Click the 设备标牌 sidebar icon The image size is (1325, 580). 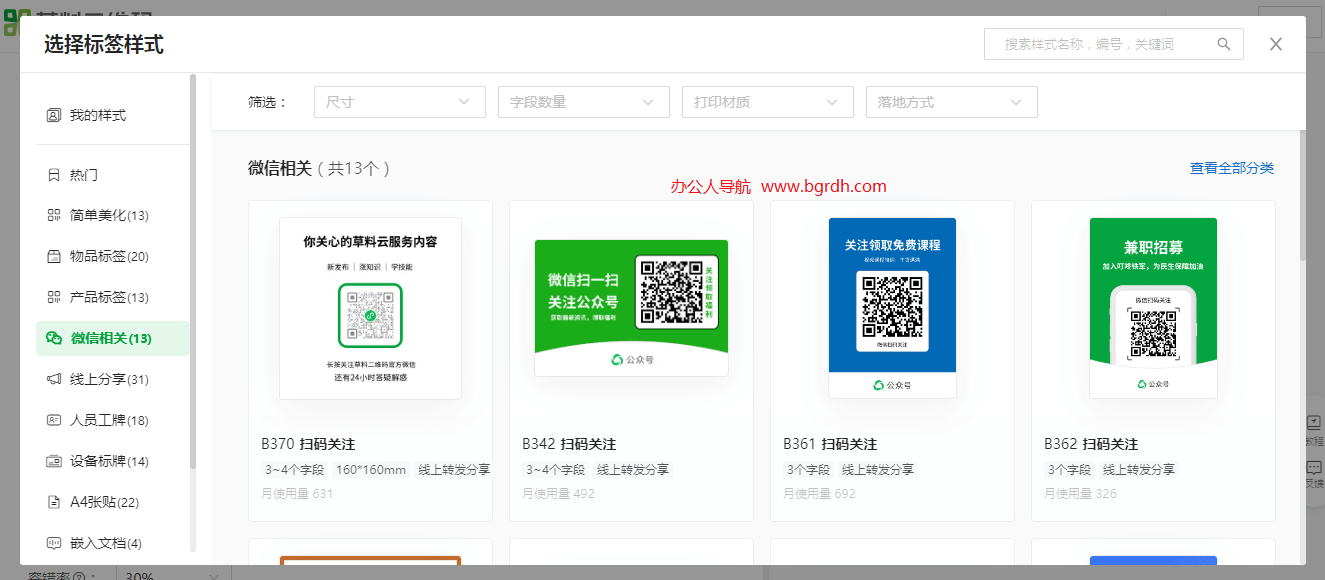(54, 461)
